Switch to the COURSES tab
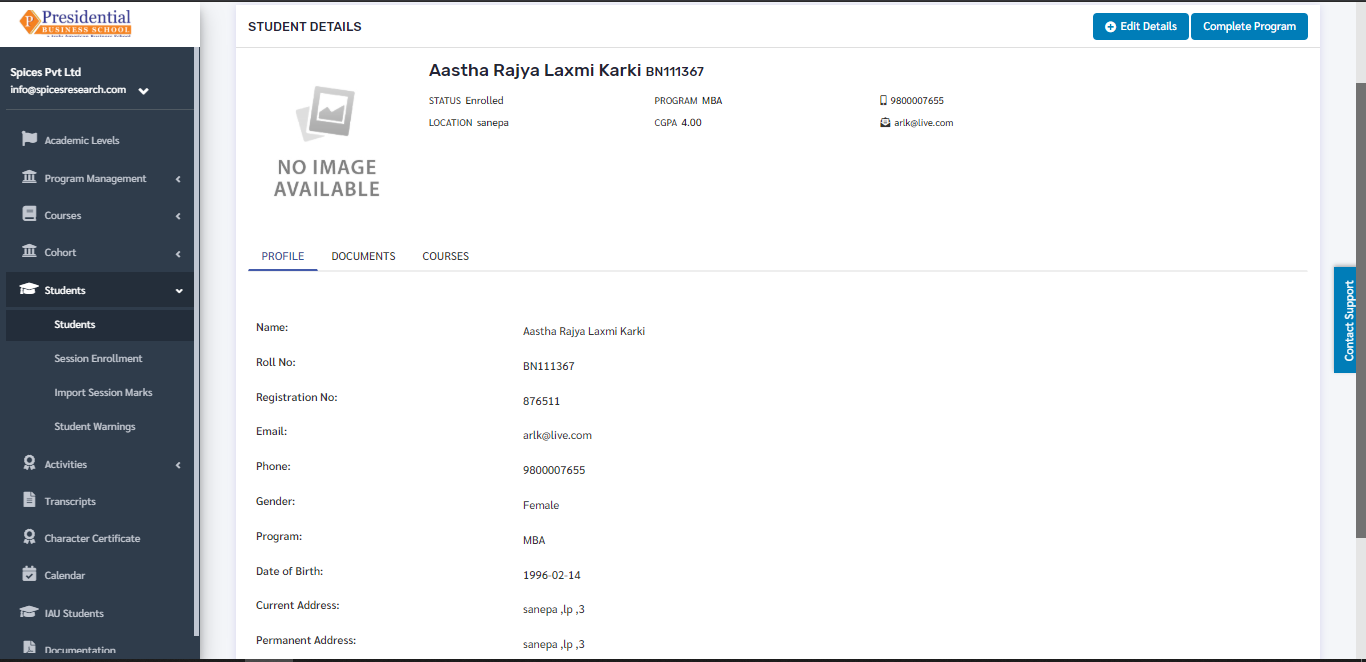The height and width of the screenshot is (662, 1366). click(x=446, y=256)
